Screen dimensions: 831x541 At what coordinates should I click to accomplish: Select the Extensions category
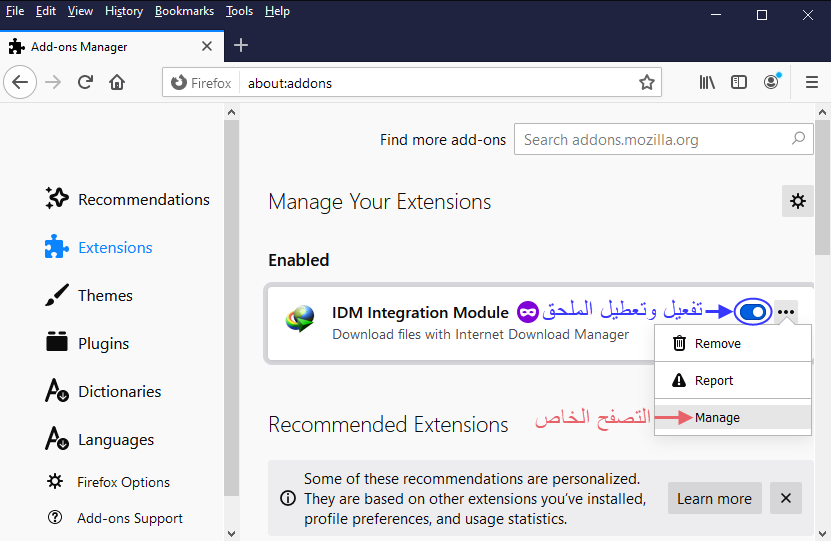[99, 247]
